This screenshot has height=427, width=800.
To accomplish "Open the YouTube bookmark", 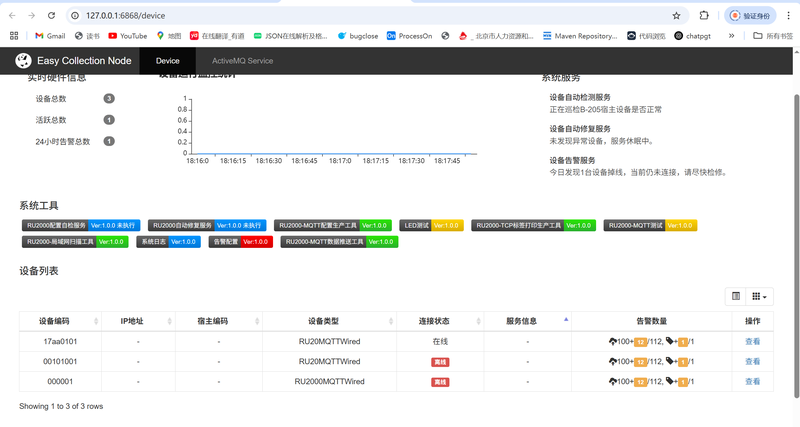I will pos(128,36).
